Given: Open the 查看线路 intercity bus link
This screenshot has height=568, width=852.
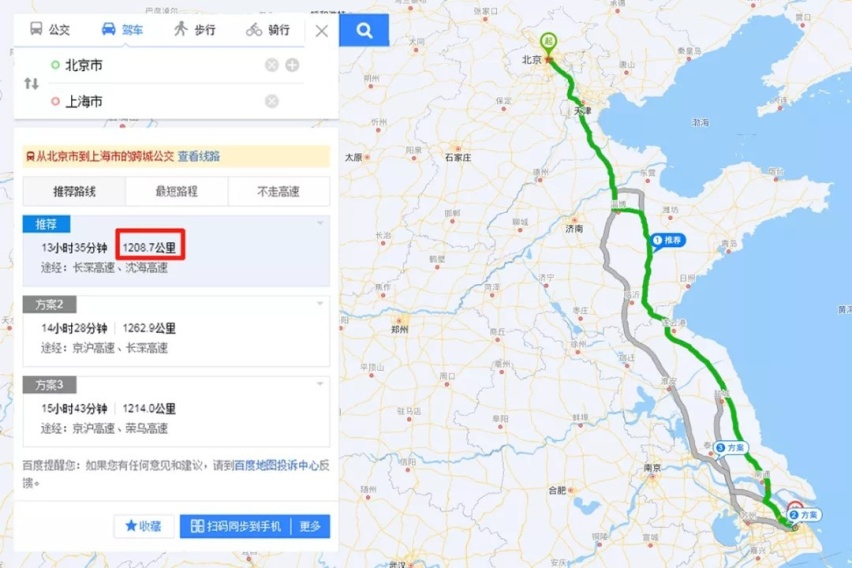Looking at the screenshot, I should 199,157.
